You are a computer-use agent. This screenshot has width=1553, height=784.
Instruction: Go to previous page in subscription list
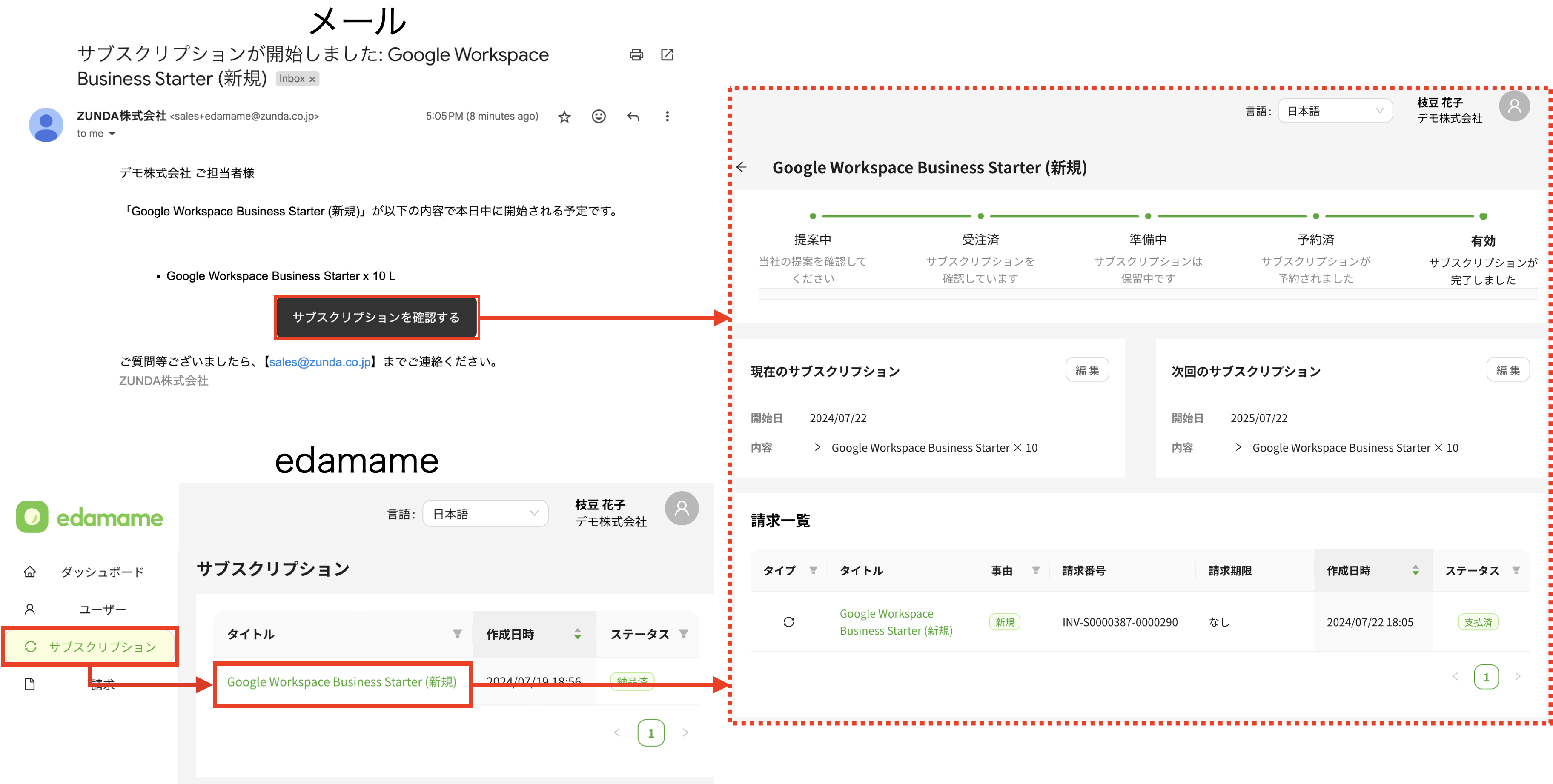tap(617, 733)
